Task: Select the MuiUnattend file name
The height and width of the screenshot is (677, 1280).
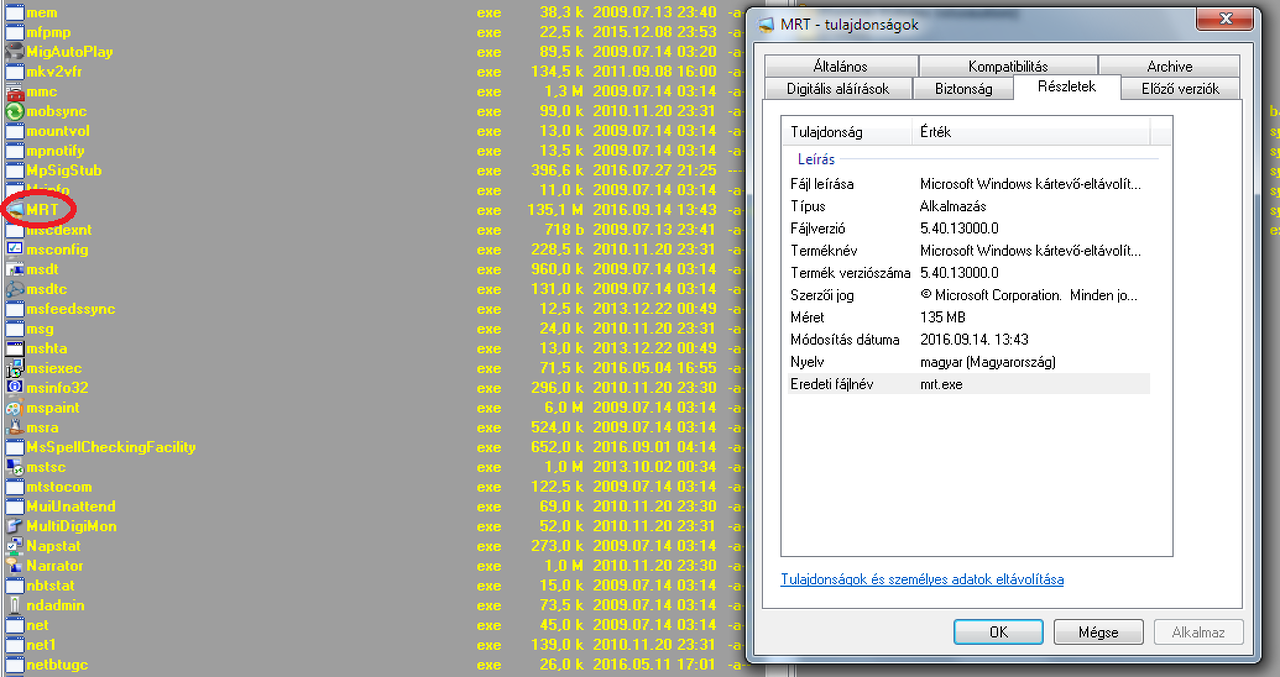Action: click(x=71, y=507)
